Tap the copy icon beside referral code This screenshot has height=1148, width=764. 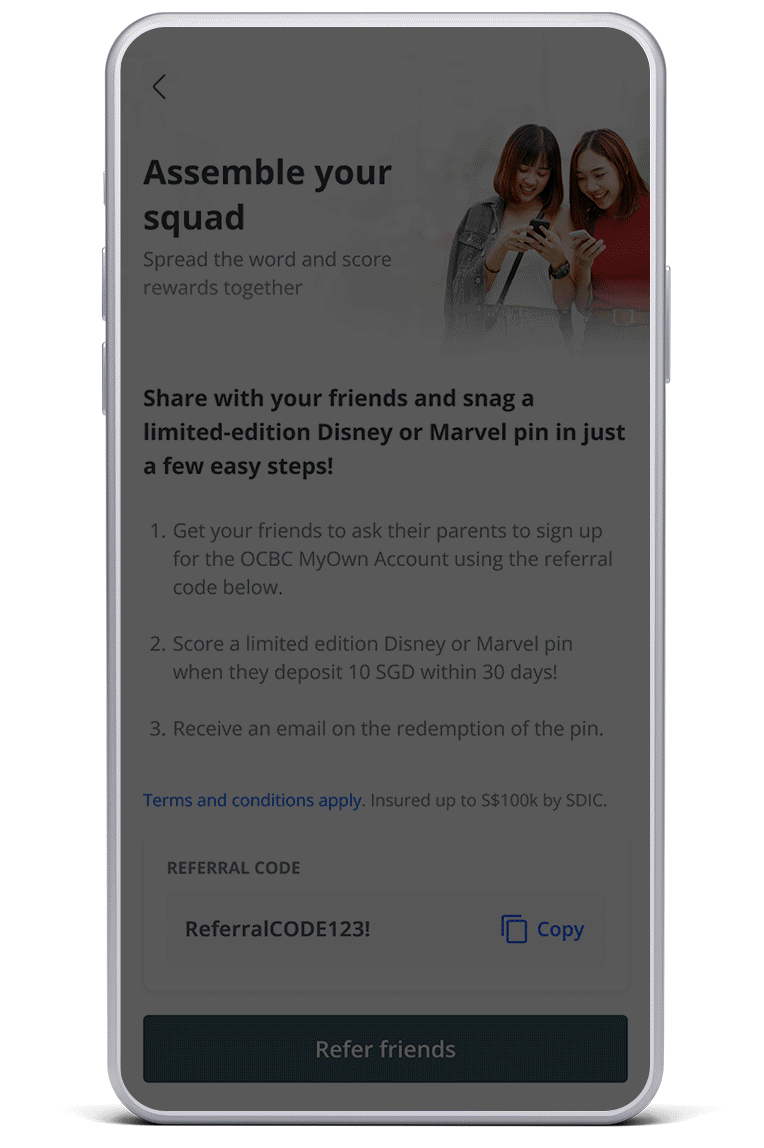[x=514, y=928]
